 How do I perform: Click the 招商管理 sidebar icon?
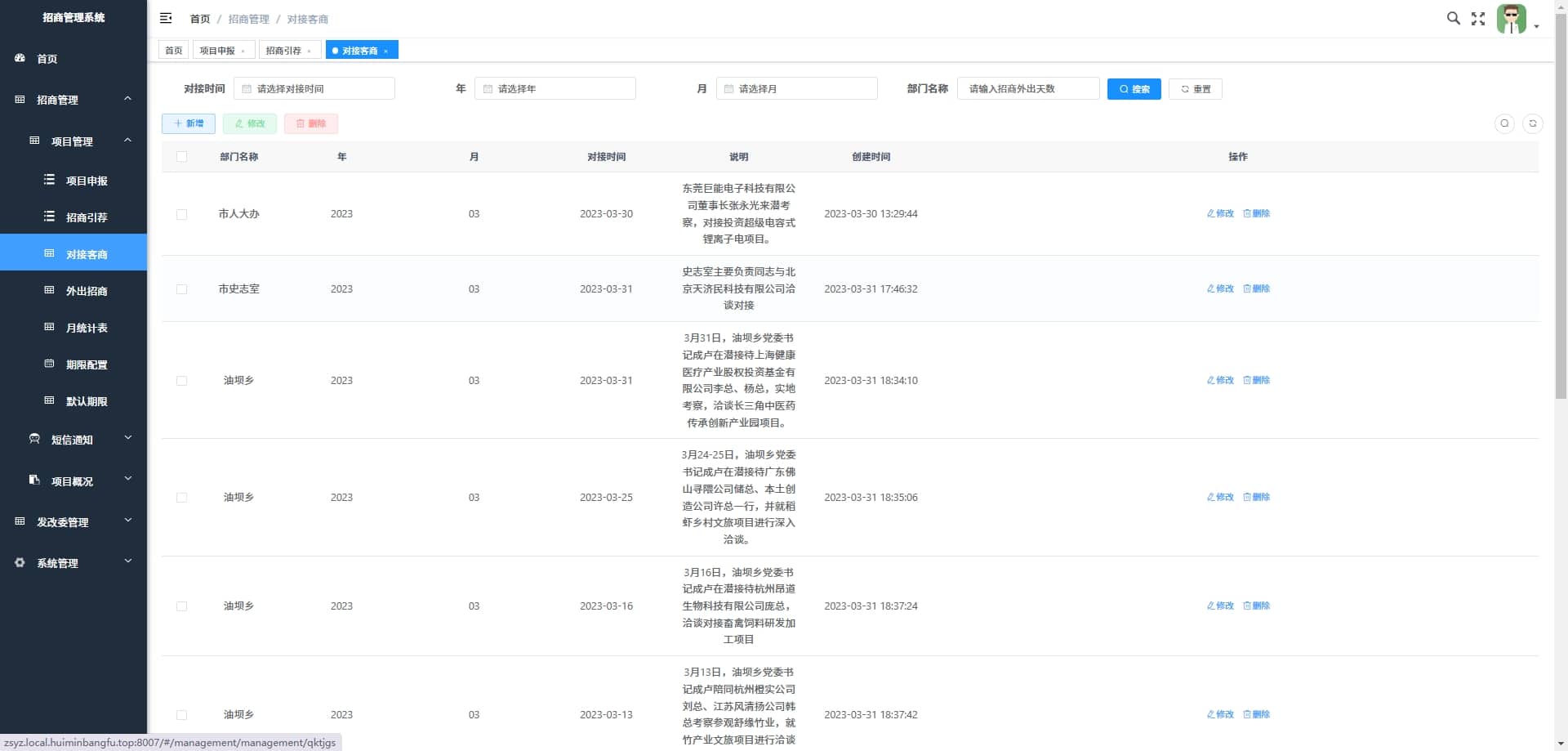pos(20,99)
